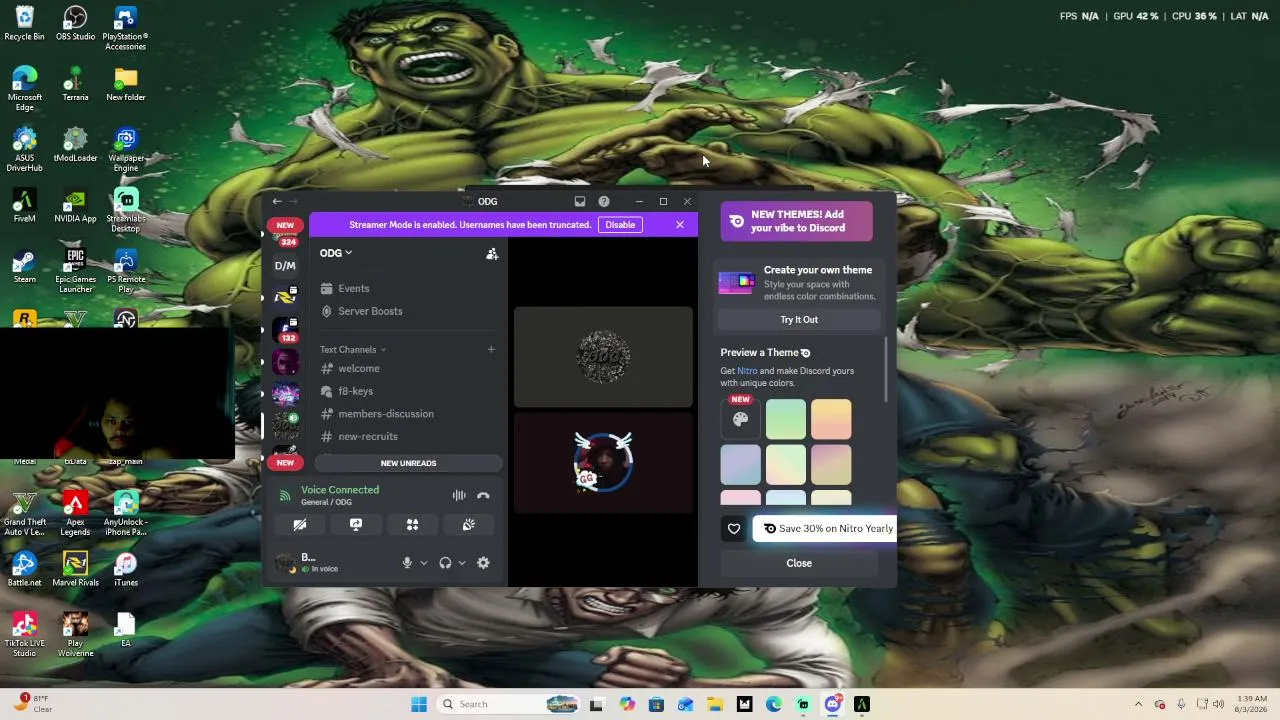Open OBS Studio desktop shortcut
The image size is (1280, 720).
coord(75,25)
